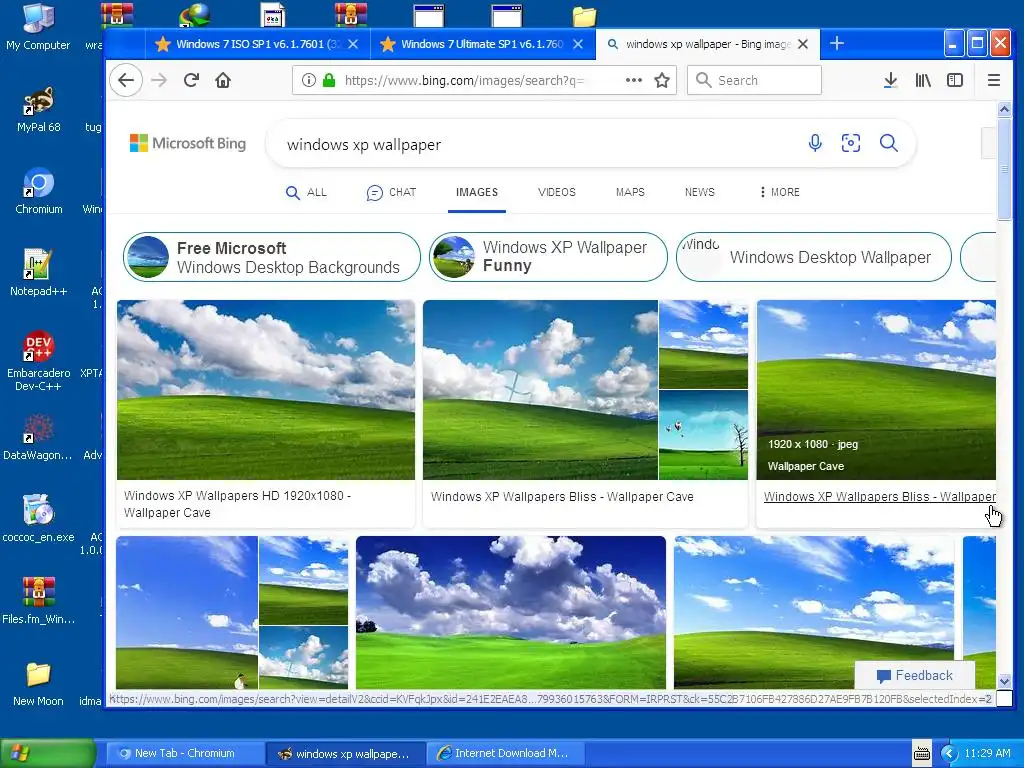The image size is (1024, 768).
Task: Click Bing's magnifier search button
Action: tap(889, 143)
